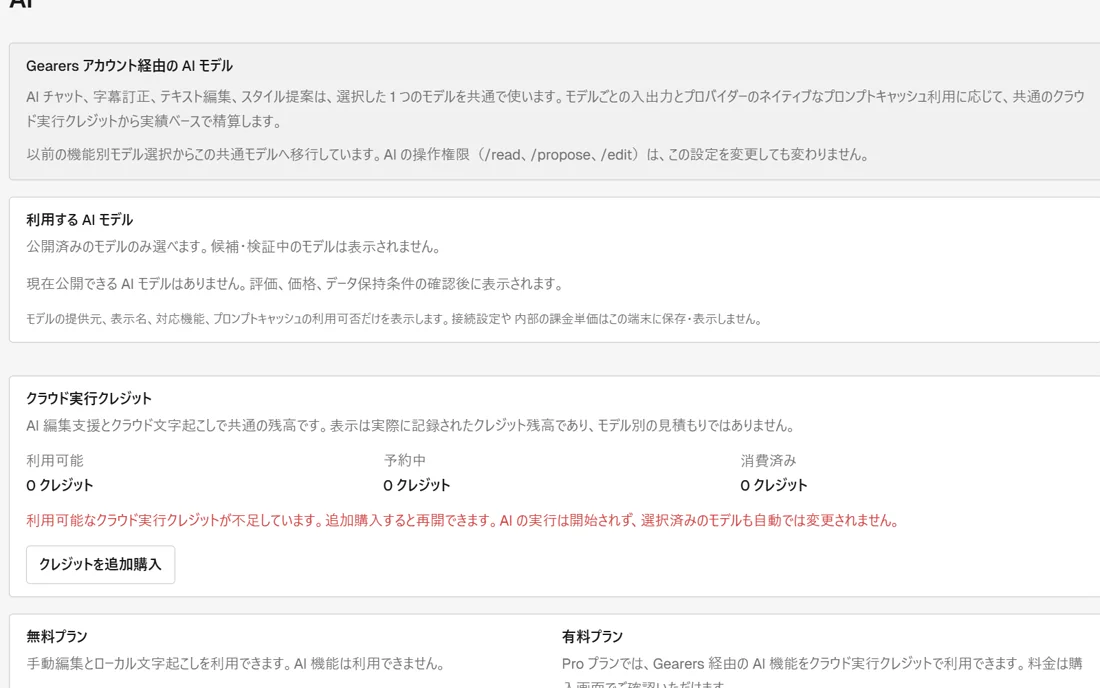Click the 0 クレジット value under 利用可能
The image size is (1100, 688).
click(x=60, y=485)
